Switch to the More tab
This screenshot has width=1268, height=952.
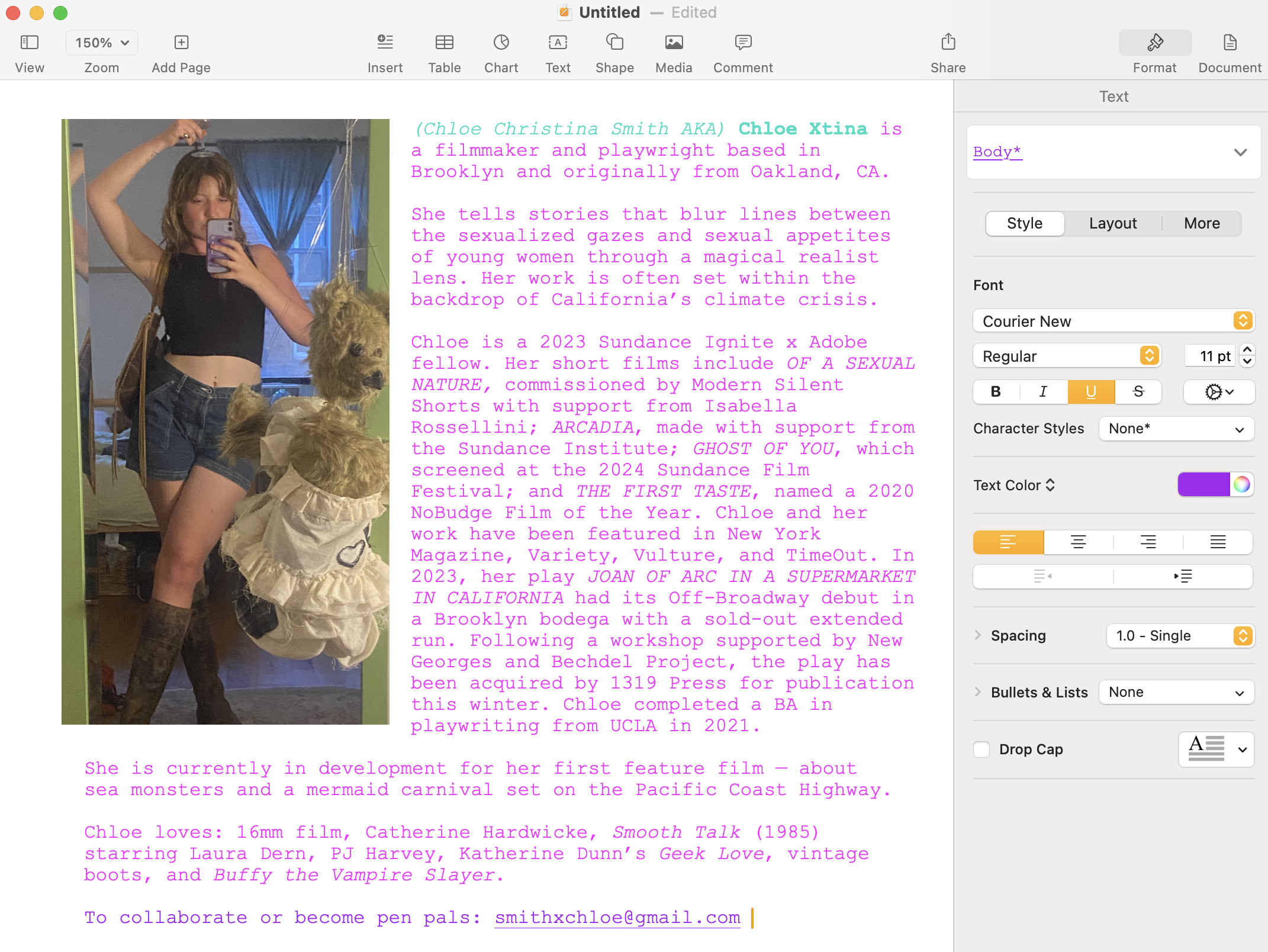pos(1201,223)
